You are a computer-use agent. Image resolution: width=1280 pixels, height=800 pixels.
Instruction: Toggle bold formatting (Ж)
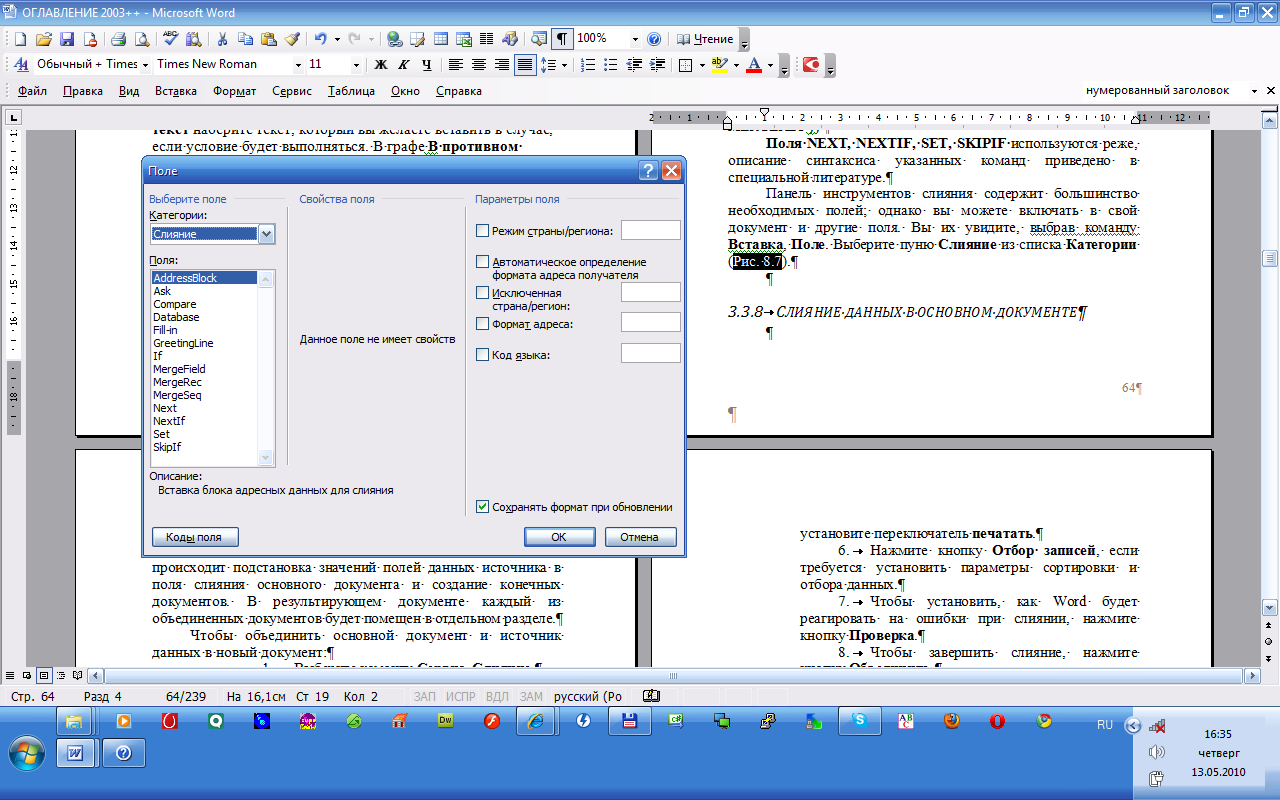pos(380,64)
